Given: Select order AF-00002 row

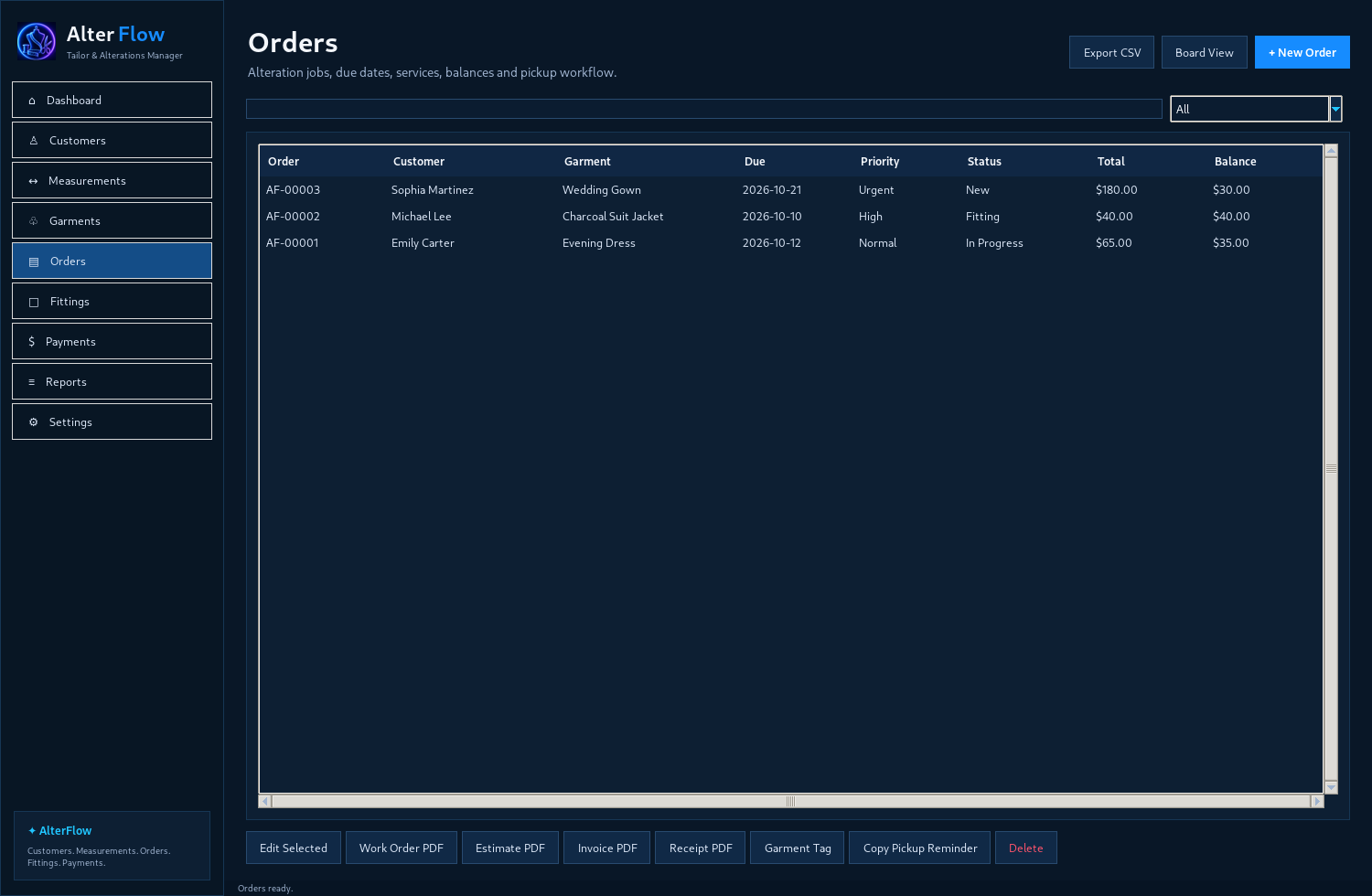Looking at the screenshot, I should 791,217.
